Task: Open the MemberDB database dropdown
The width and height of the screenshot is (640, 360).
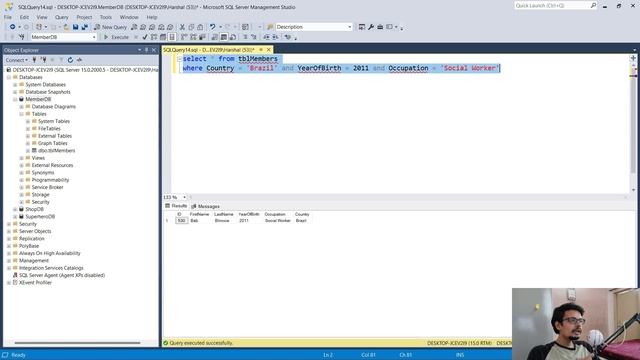Action: tap(94, 37)
